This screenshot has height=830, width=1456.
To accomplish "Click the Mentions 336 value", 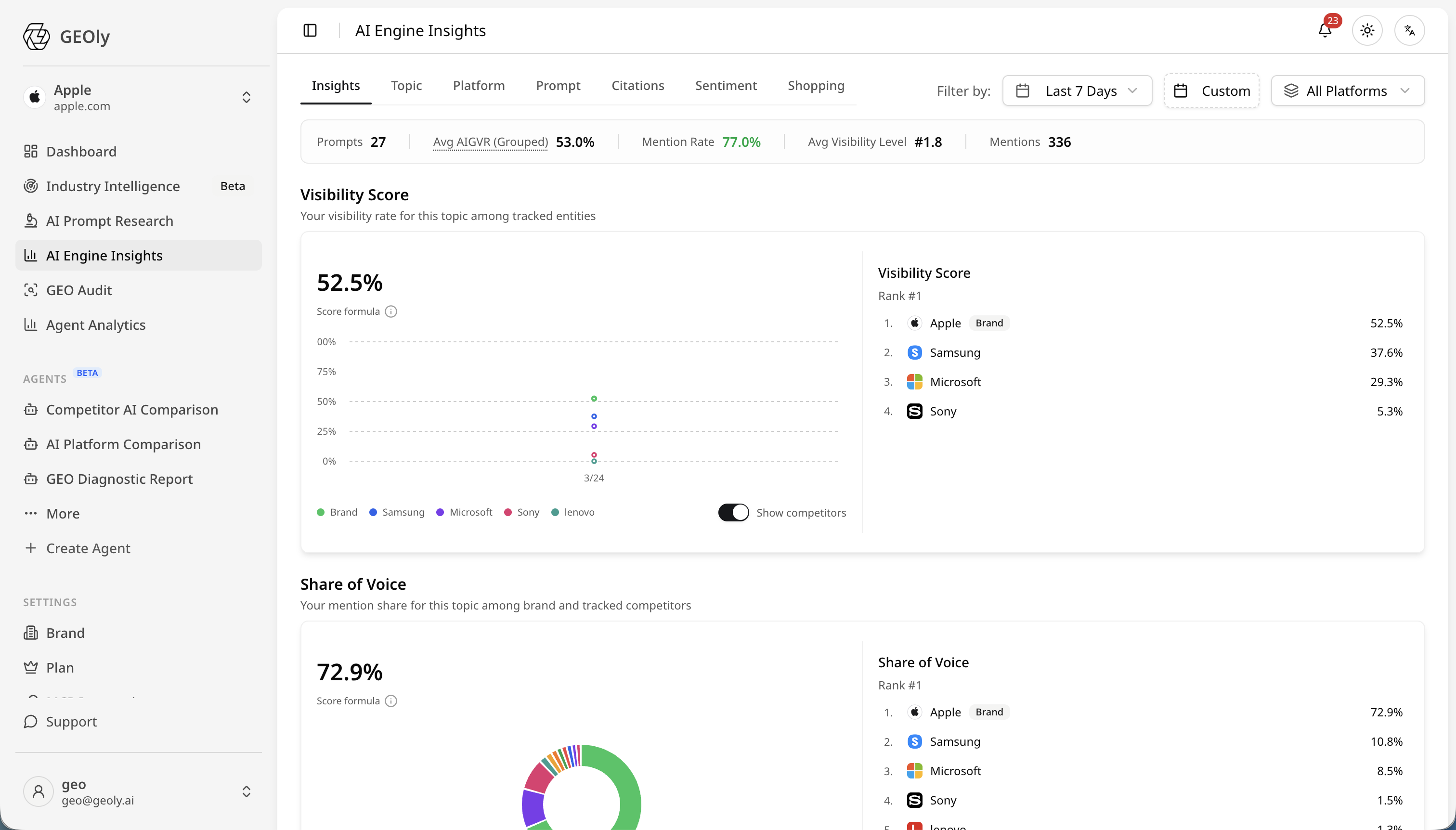I will (x=1059, y=142).
